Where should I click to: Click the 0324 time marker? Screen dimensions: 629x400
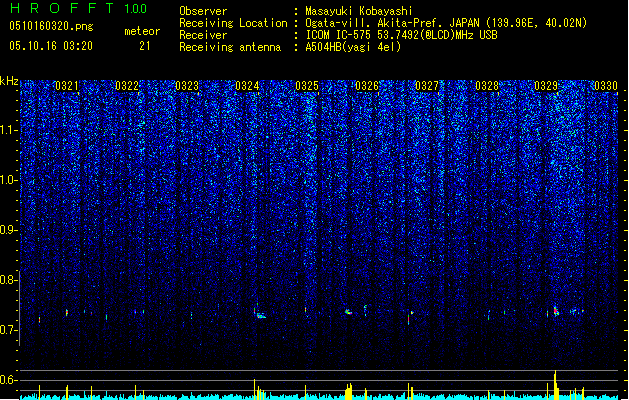coord(247,86)
